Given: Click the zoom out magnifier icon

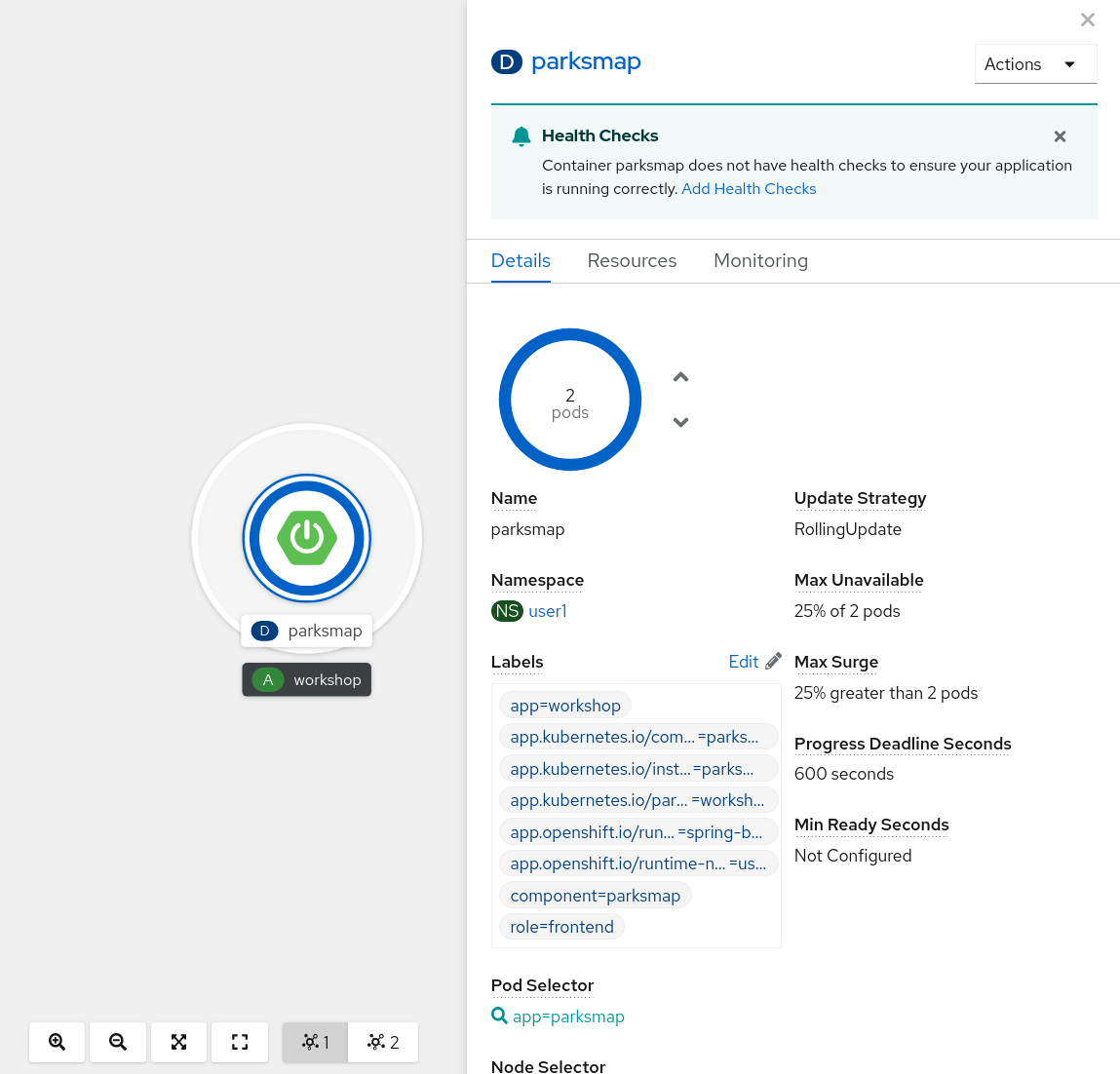Looking at the screenshot, I should (118, 1042).
